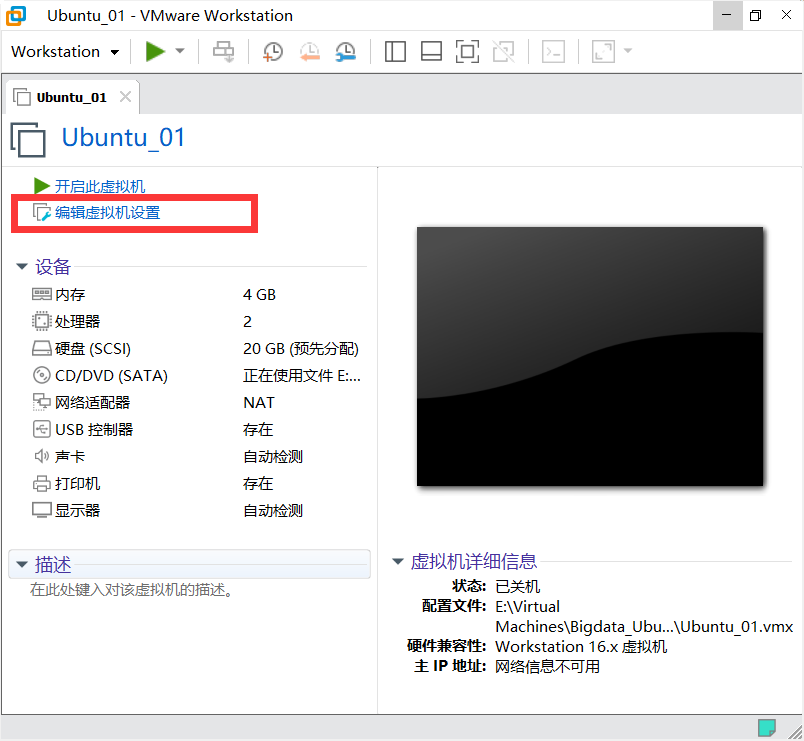The height and width of the screenshot is (741, 804).
Task: Click the 正在使用文件 E:... value
Action: point(302,376)
